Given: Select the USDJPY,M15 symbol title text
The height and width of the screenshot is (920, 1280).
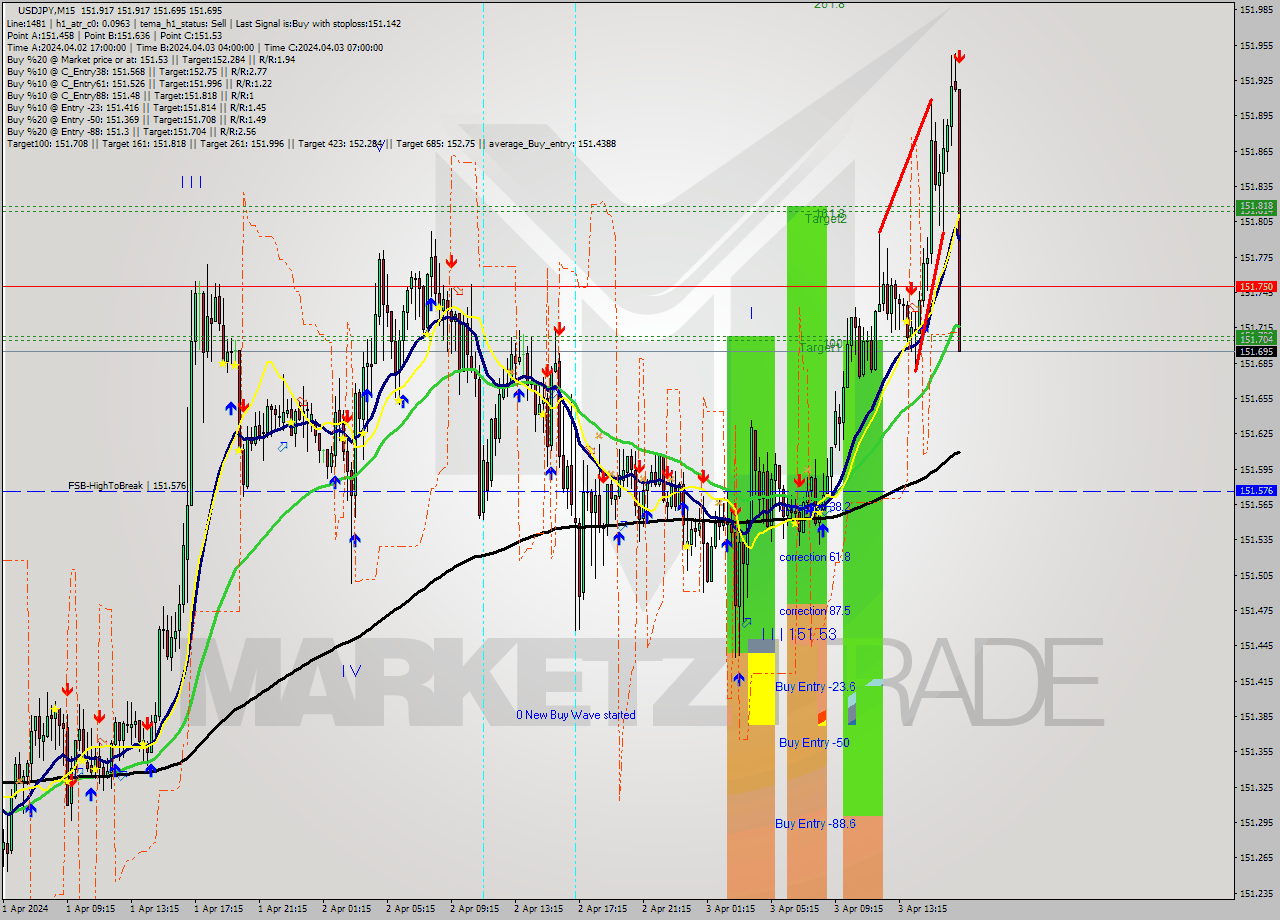Looking at the screenshot, I should click(47, 10).
